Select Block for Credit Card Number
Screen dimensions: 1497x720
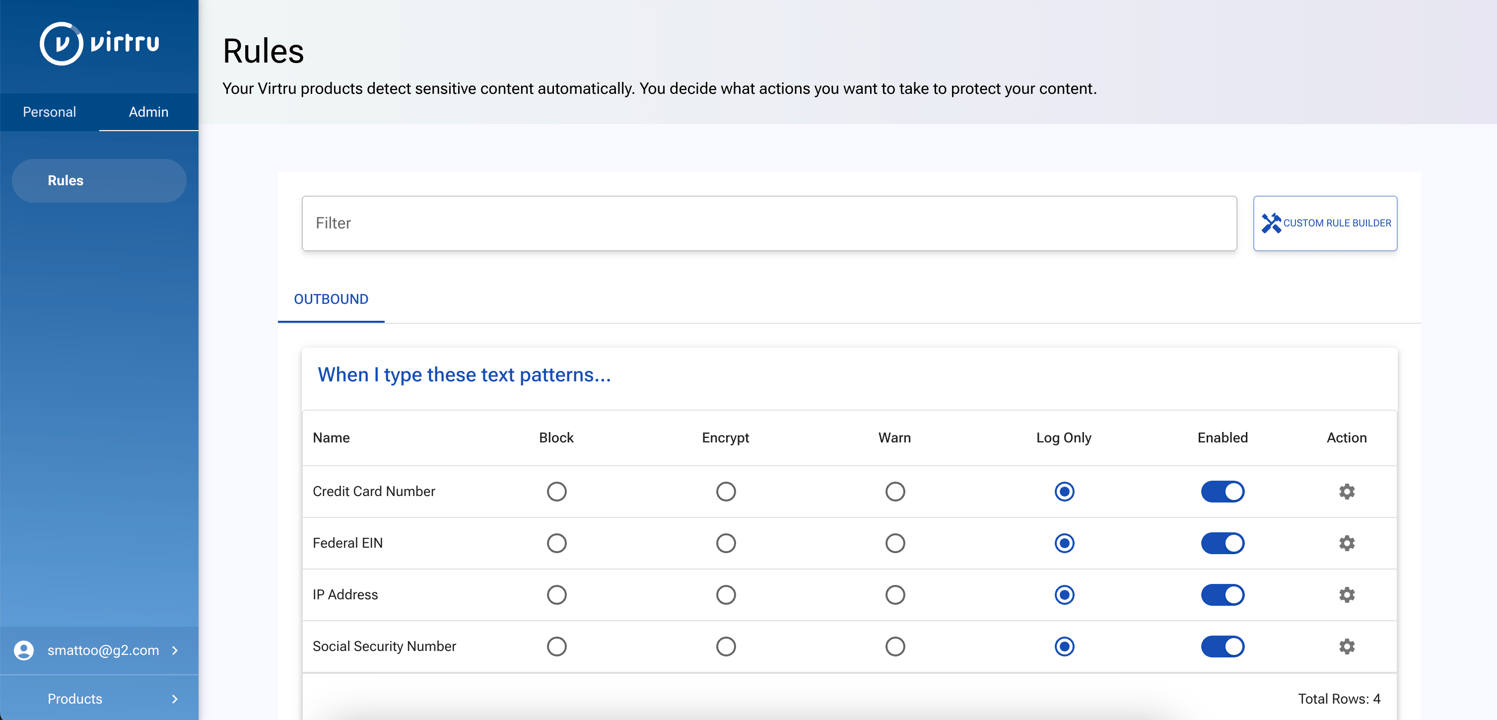557,492
